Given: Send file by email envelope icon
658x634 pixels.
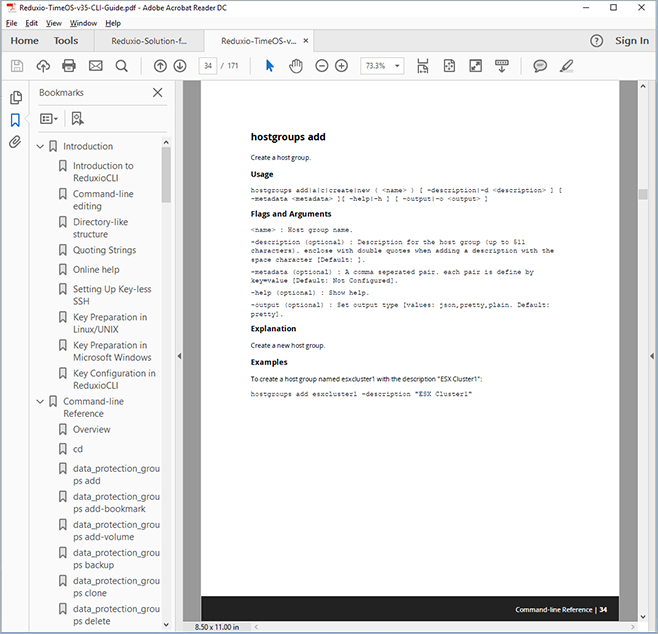Looking at the screenshot, I should pyautogui.click(x=96, y=66).
